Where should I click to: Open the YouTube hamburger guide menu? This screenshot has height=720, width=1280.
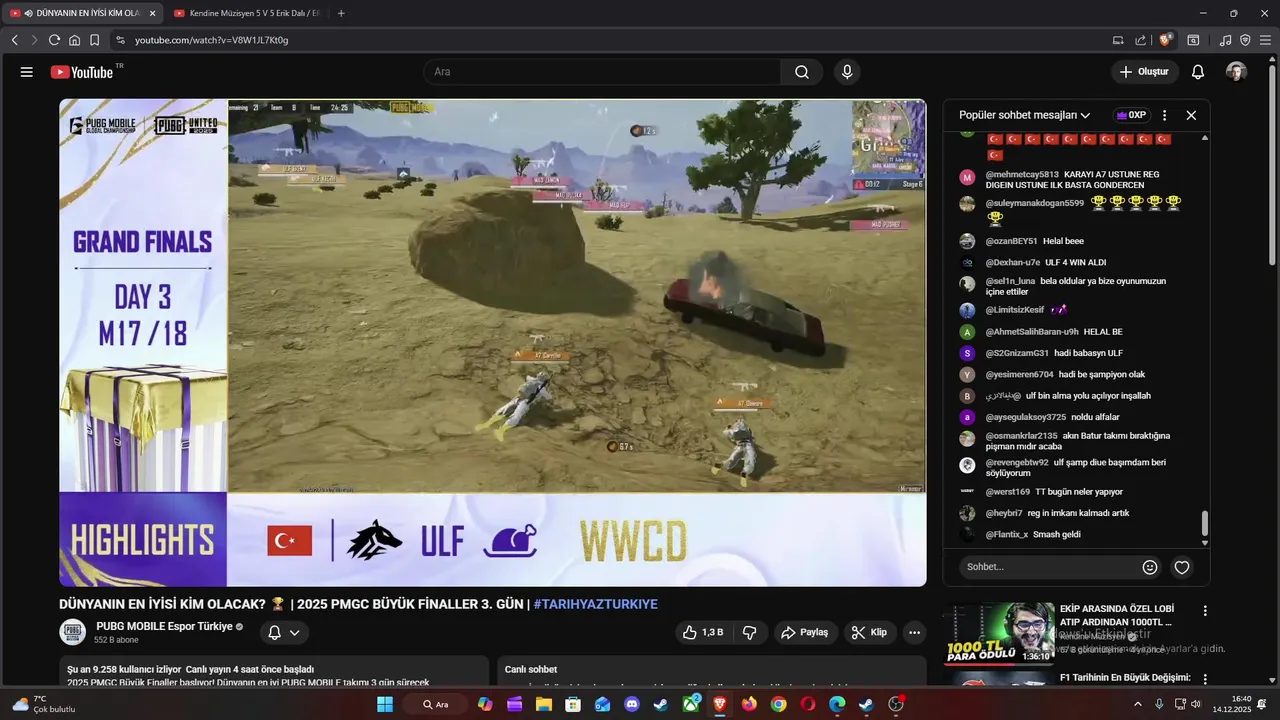[x=27, y=72]
